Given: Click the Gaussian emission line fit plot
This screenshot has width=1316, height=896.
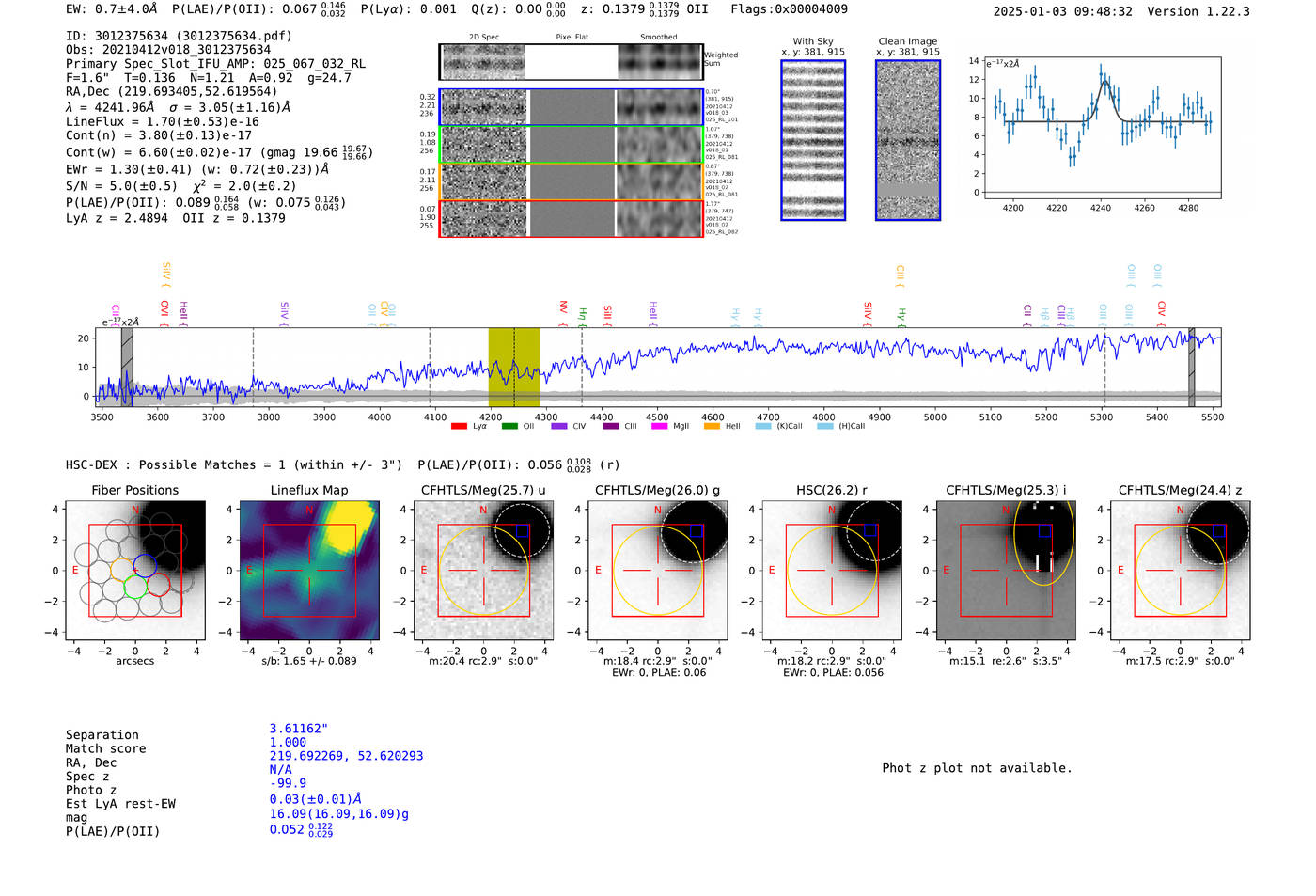Looking at the screenshot, I should tap(1103, 127).
